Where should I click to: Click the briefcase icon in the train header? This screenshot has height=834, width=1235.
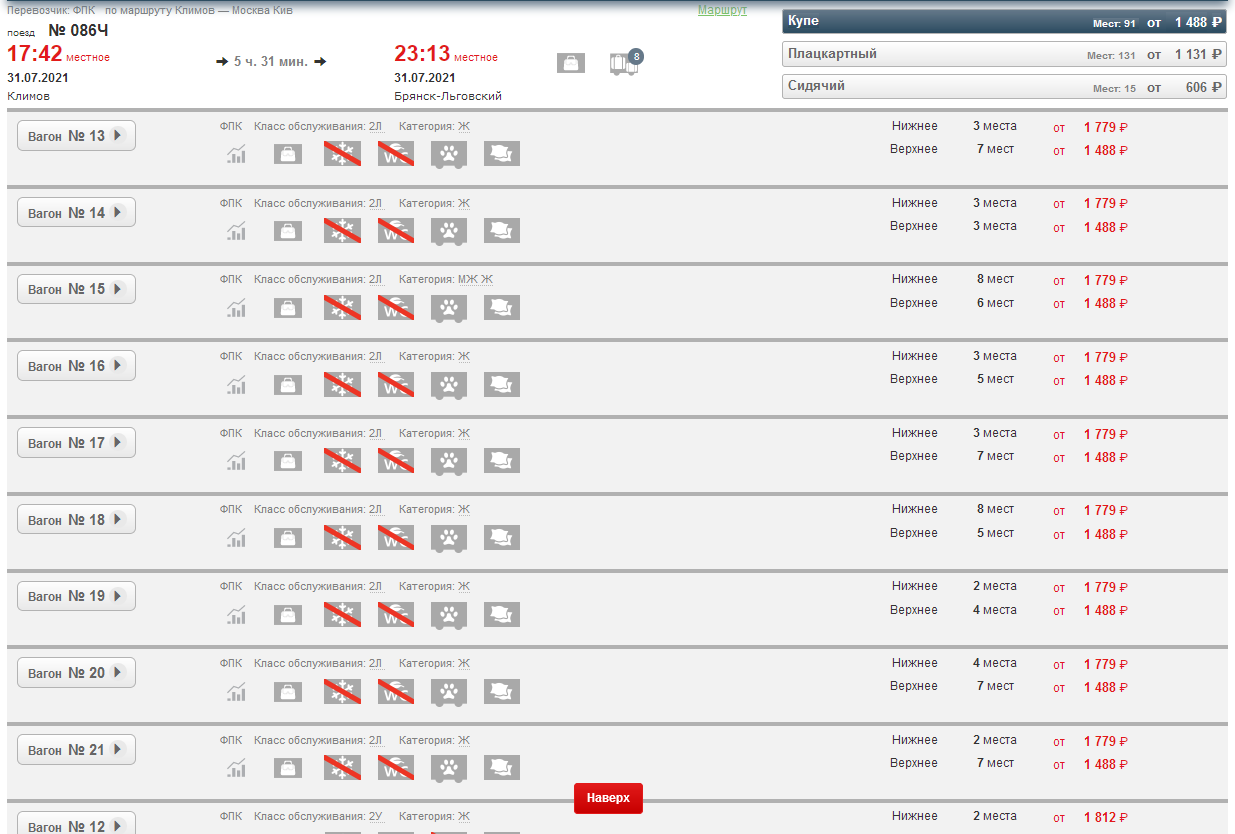[x=570, y=63]
